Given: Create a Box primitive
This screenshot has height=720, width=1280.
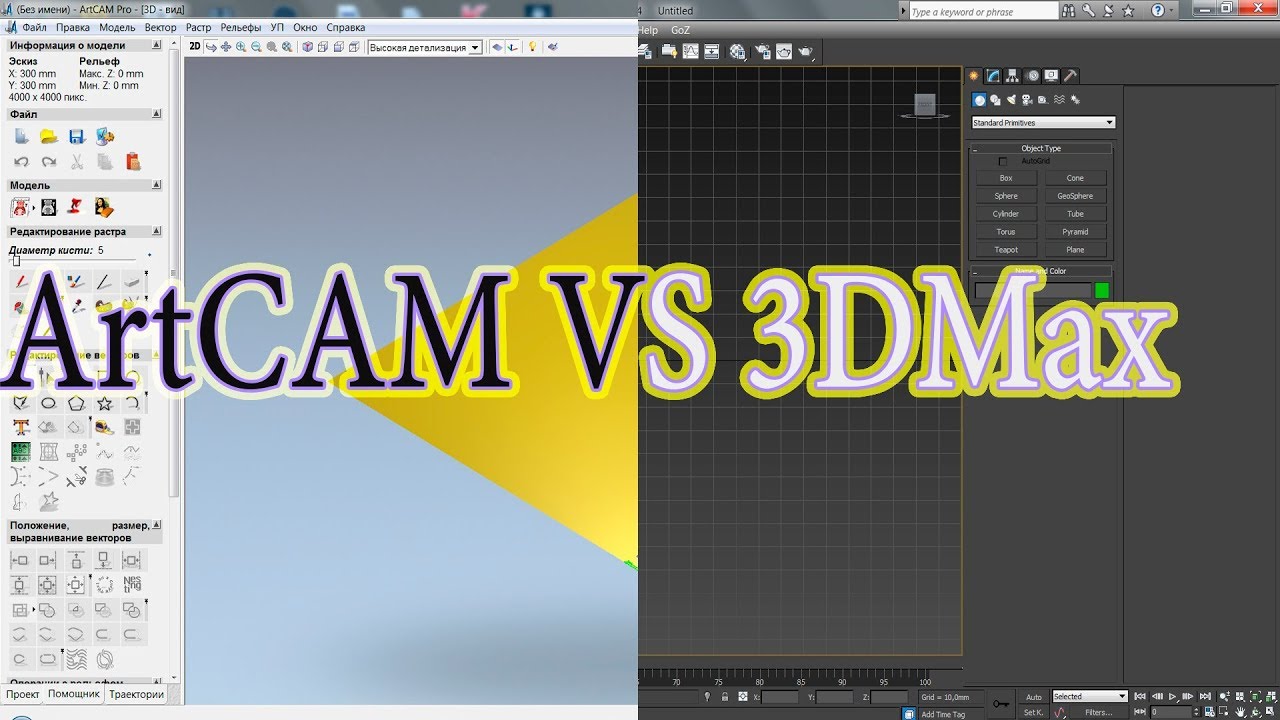Looking at the screenshot, I should click(x=1006, y=178).
